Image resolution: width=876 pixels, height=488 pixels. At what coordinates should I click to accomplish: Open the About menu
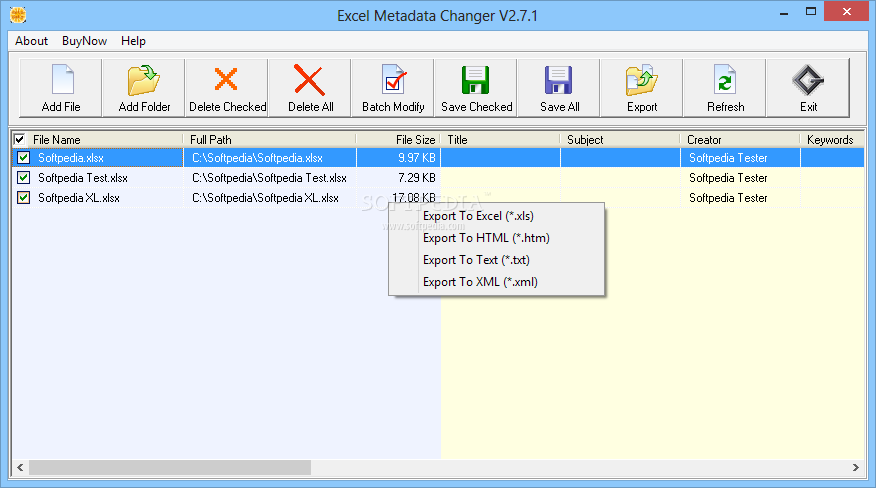(31, 41)
